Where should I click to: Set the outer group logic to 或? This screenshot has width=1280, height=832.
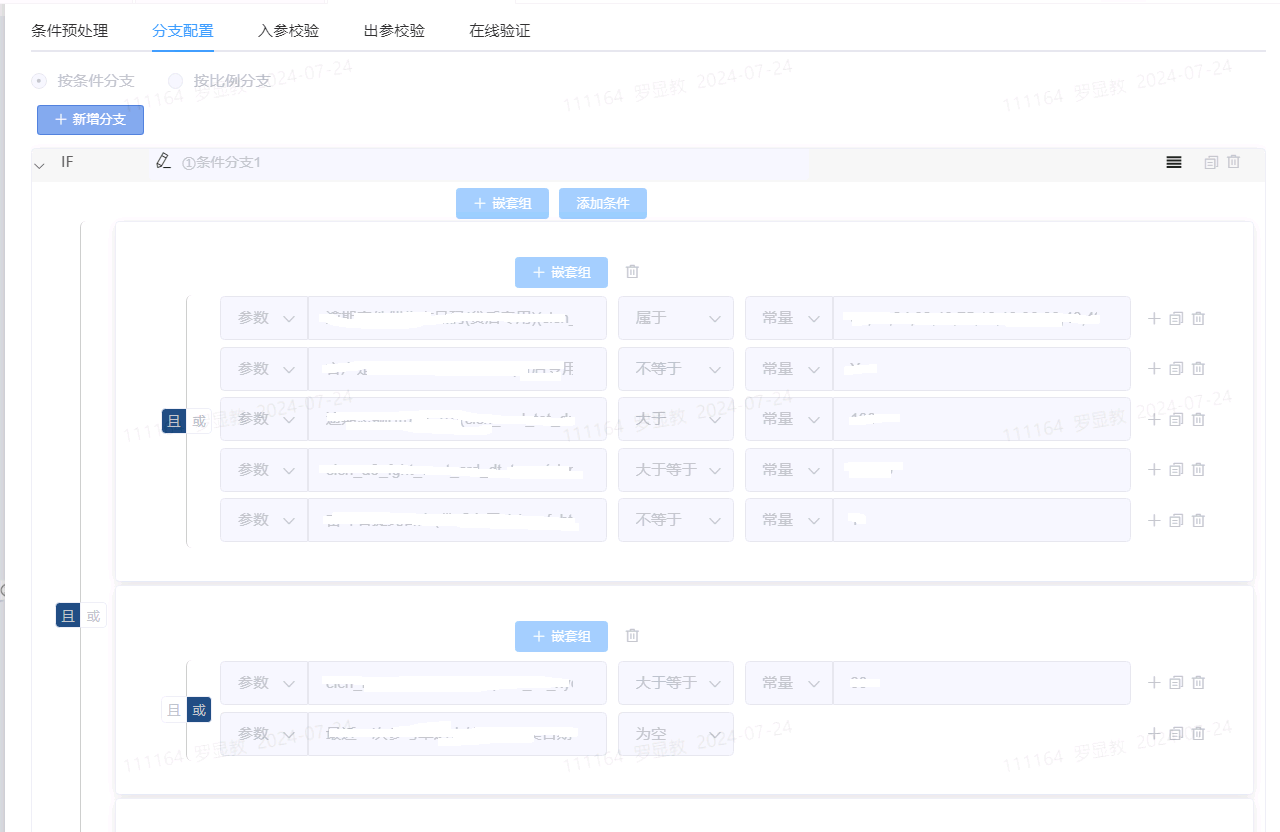(93, 616)
